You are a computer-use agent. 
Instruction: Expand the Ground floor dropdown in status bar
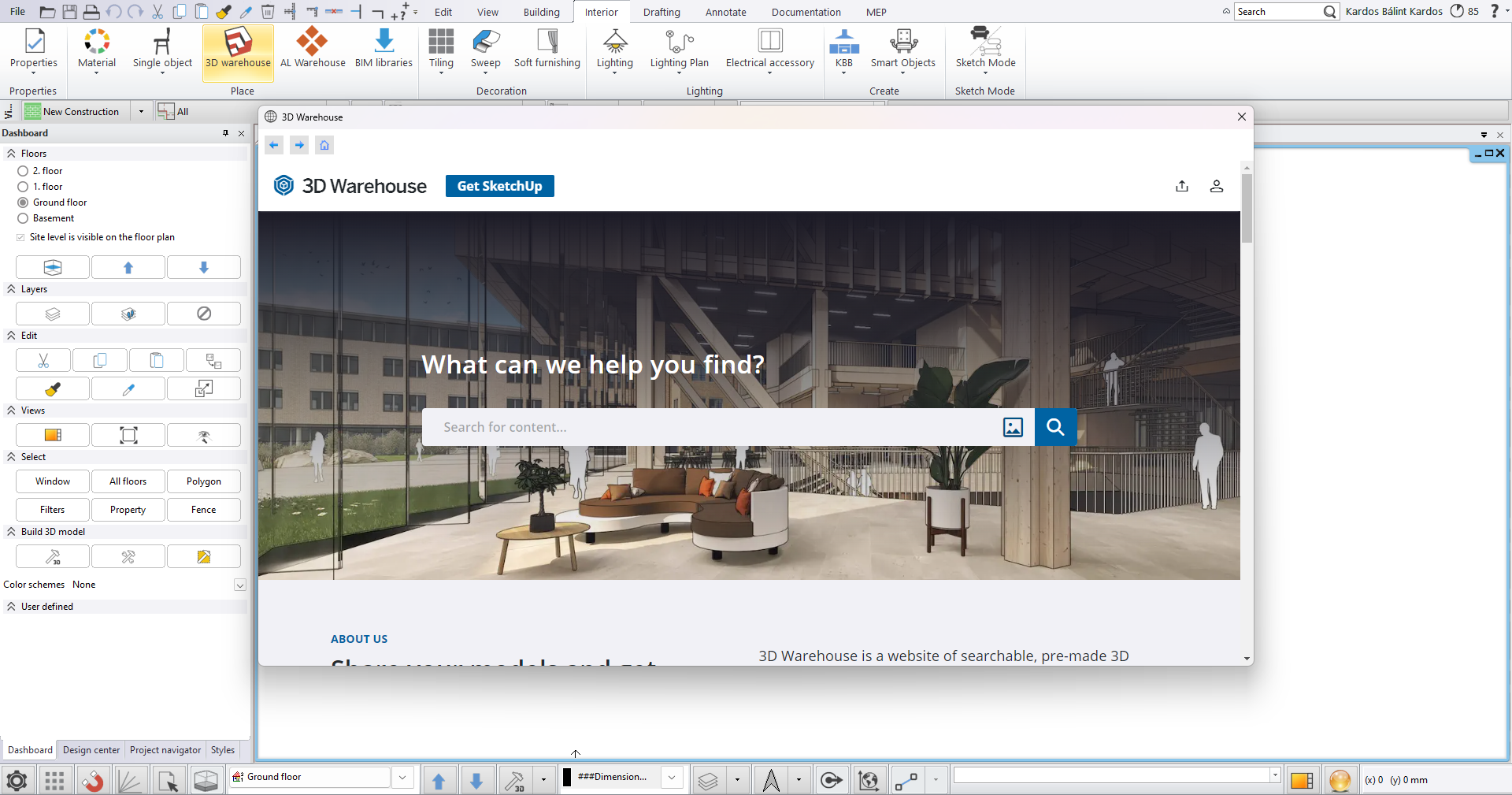point(402,778)
